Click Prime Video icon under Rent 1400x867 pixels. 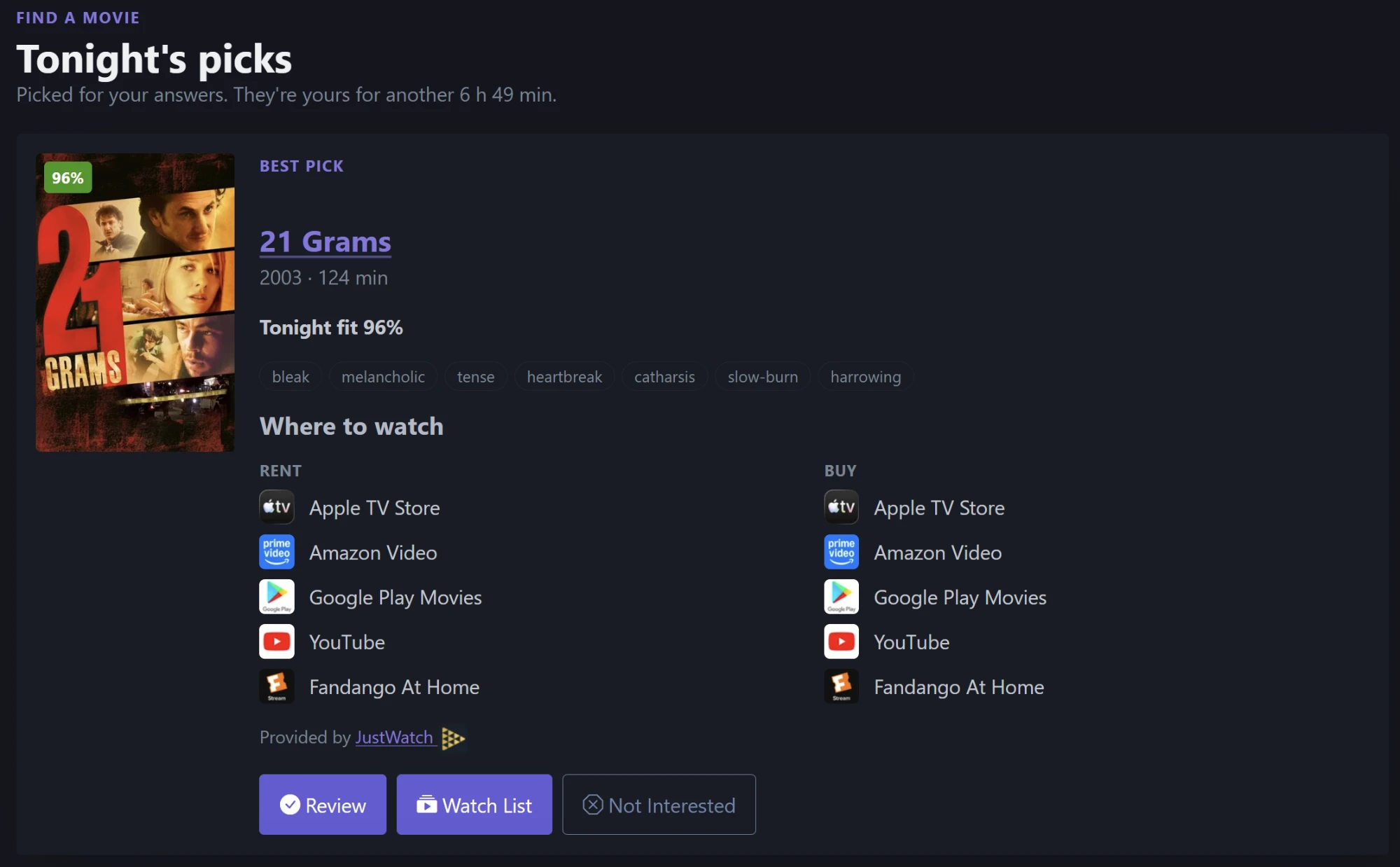coord(276,552)
